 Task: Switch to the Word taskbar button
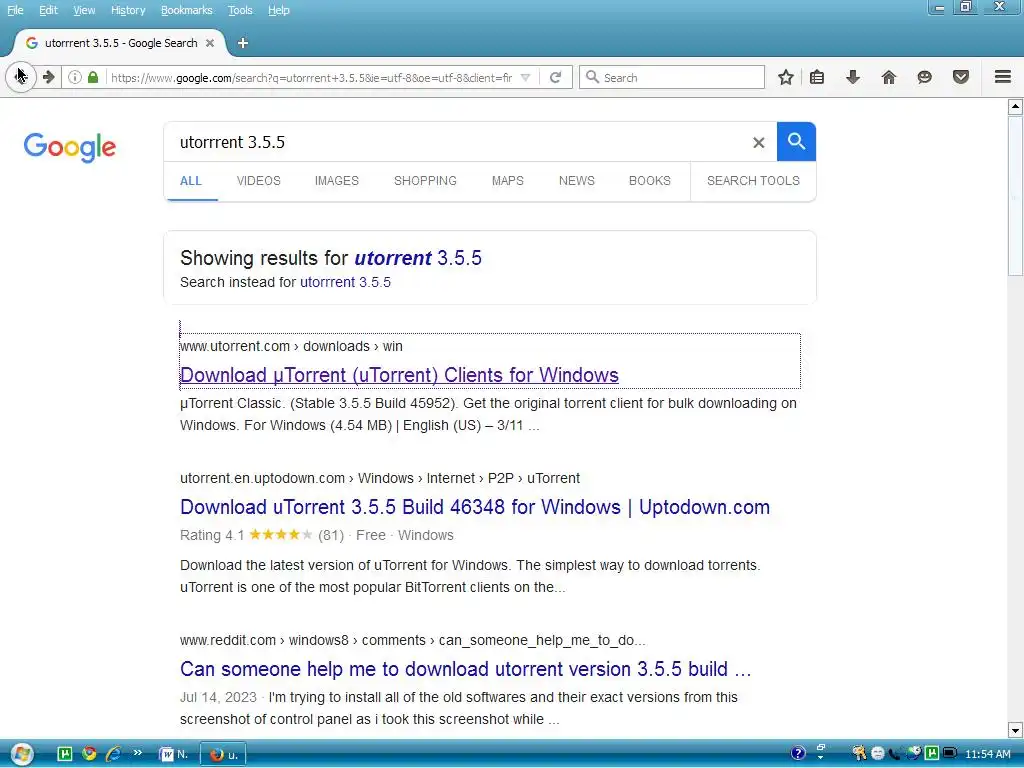[x=175, y=754]
